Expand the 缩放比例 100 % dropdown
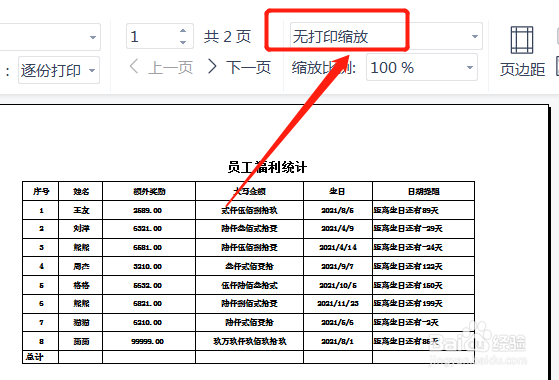 tap(422, 67)
